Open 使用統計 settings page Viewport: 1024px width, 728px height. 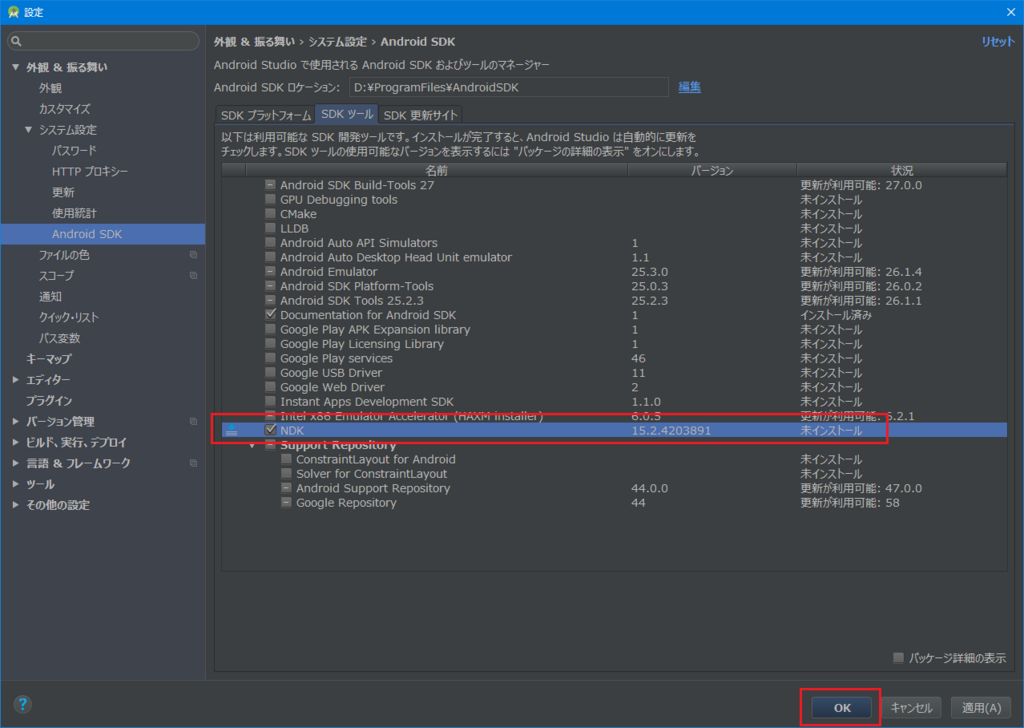click(74, 213)
